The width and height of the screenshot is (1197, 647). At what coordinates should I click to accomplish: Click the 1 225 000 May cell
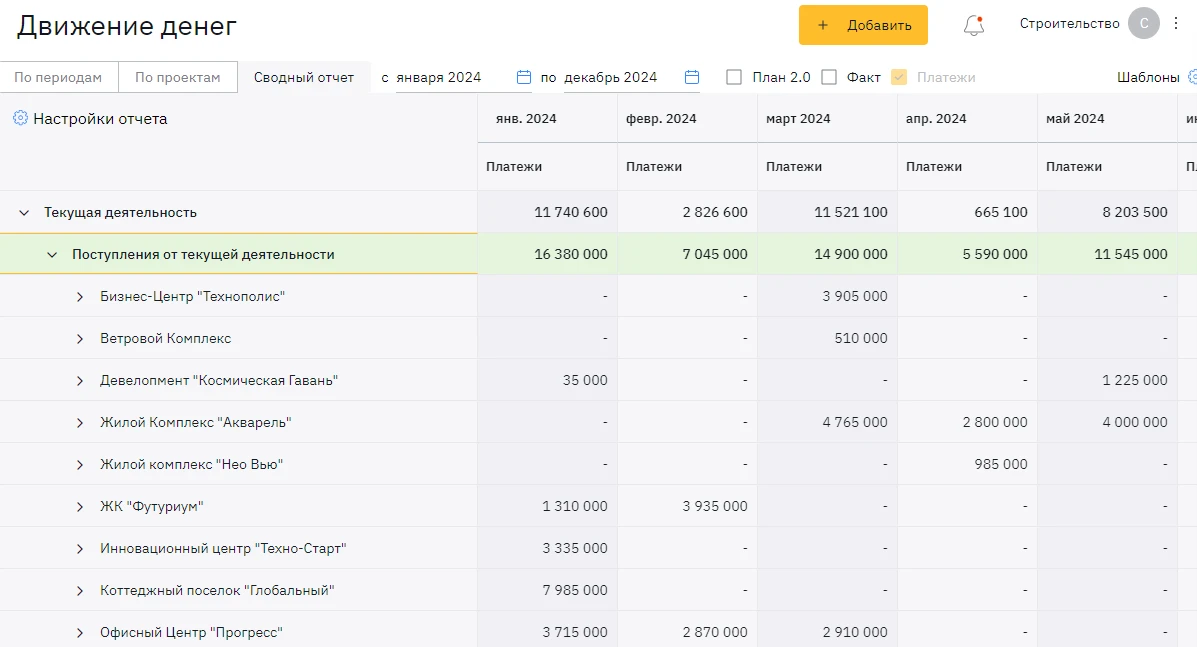(x=1107, y=380)
